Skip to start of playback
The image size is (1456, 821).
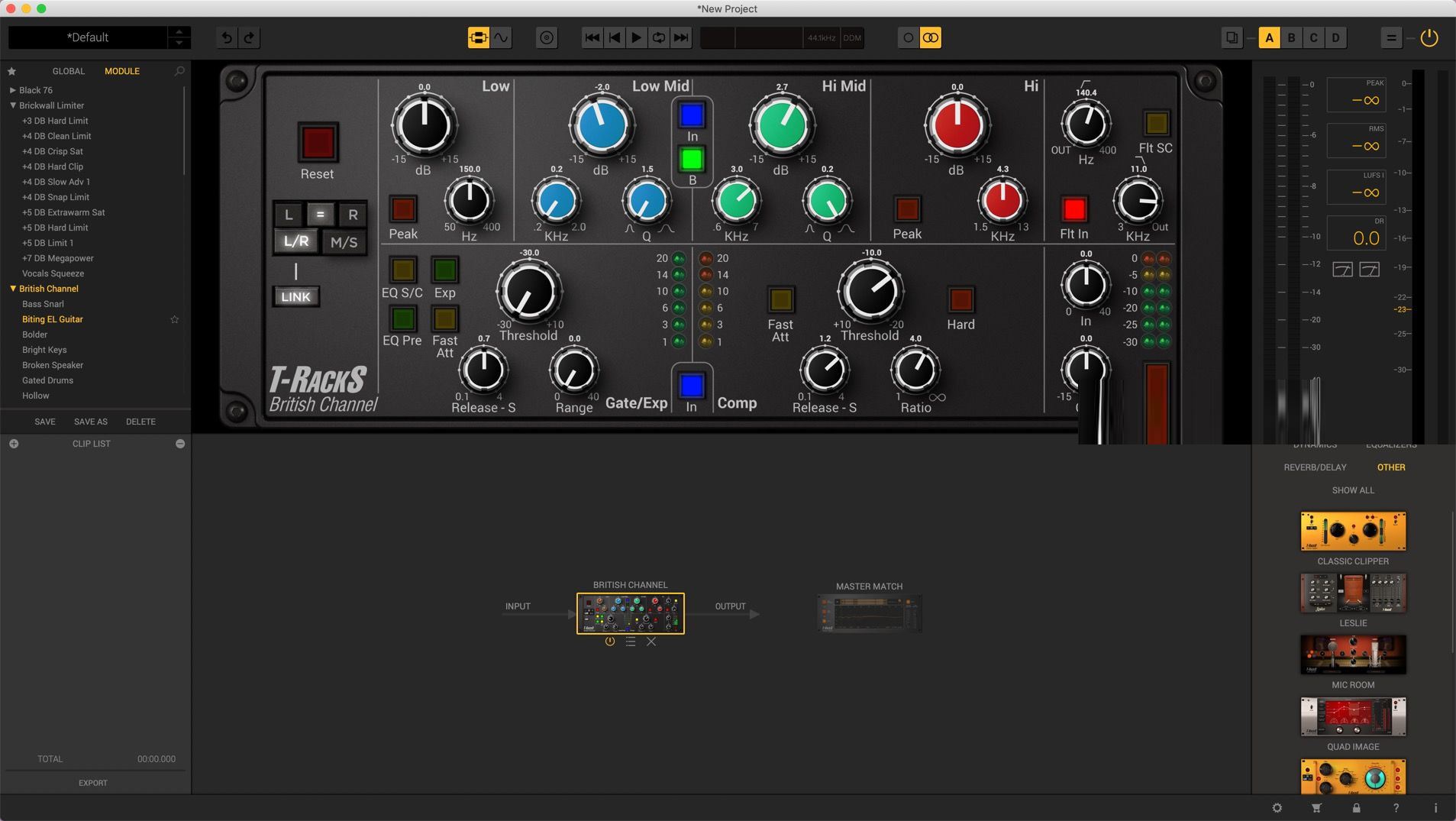[x=592, y=37]
